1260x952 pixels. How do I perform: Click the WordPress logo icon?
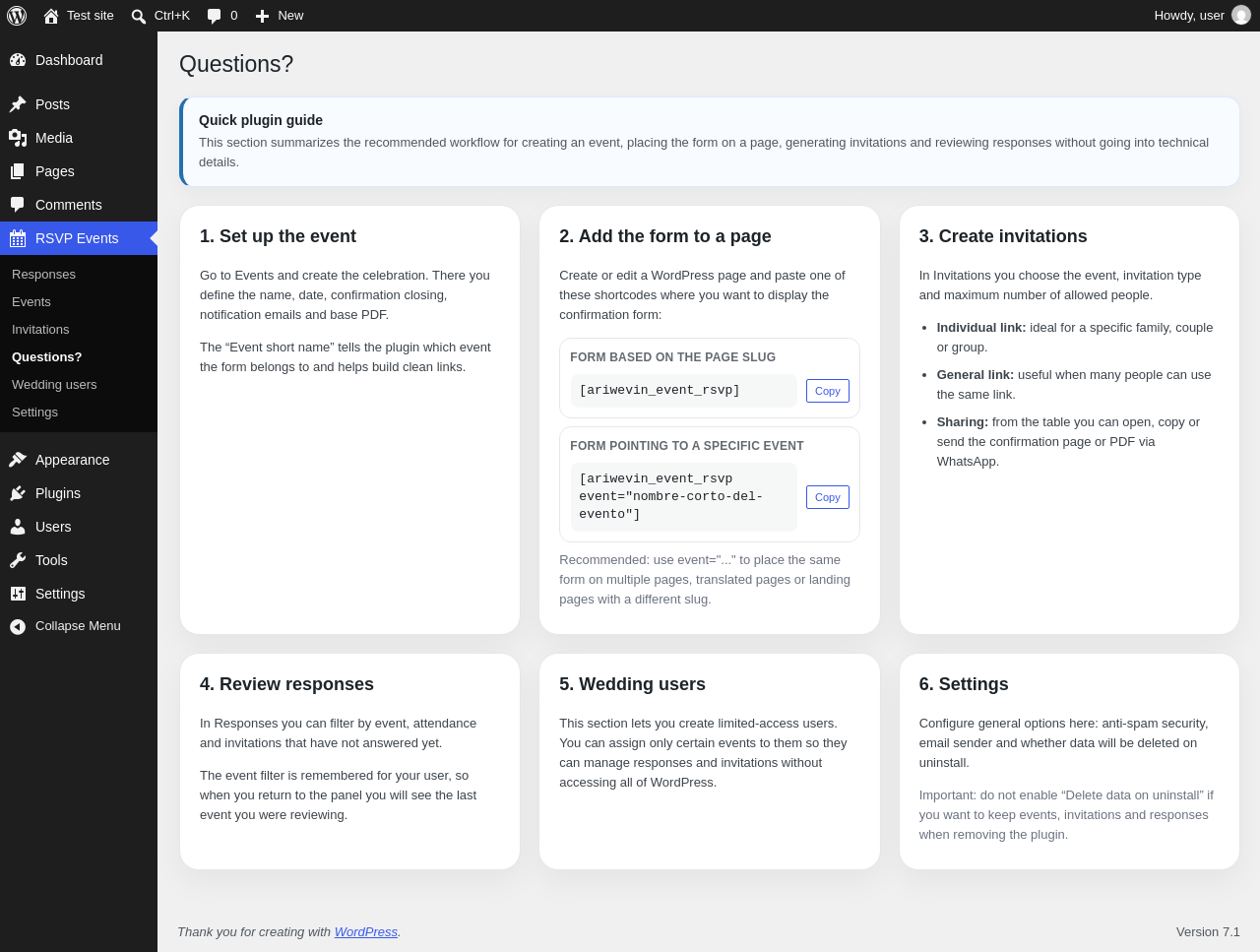[x=17, y=16]
